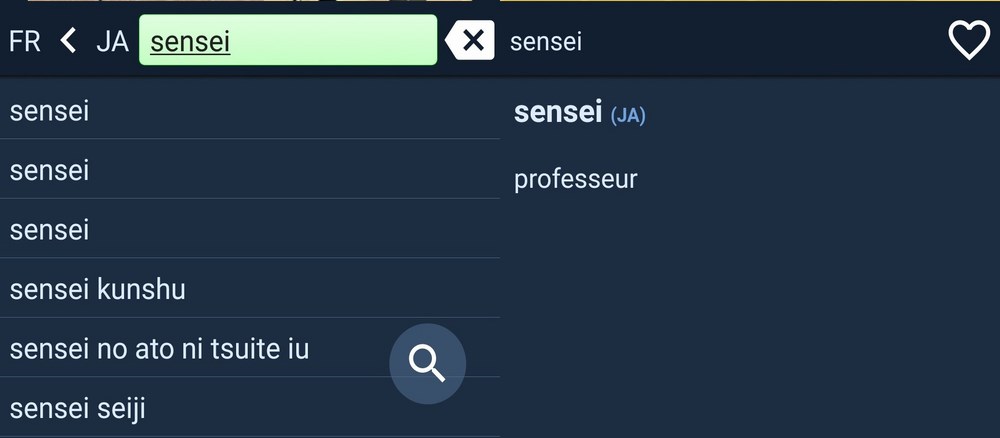The image size is (1000, 438).
Task: Open the "sensei seiji" entry
Action: pos(78,409)
